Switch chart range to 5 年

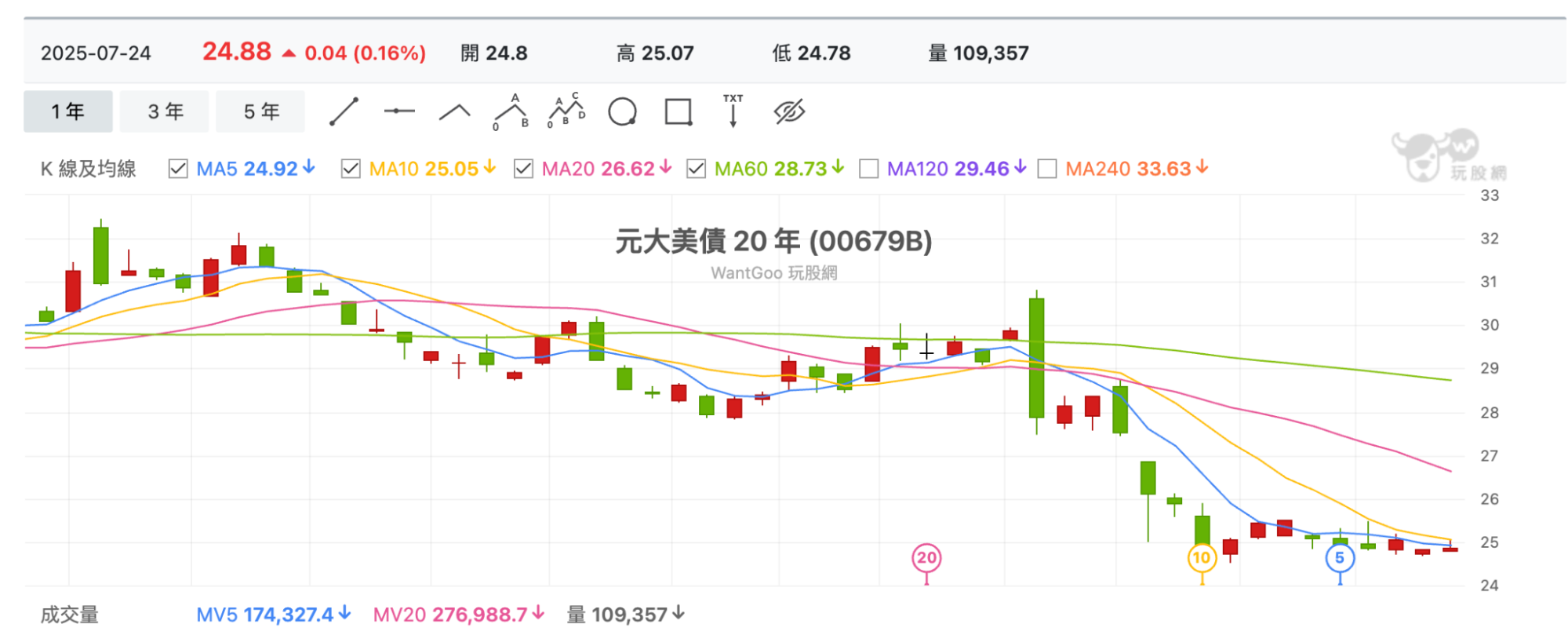(261, 111)
